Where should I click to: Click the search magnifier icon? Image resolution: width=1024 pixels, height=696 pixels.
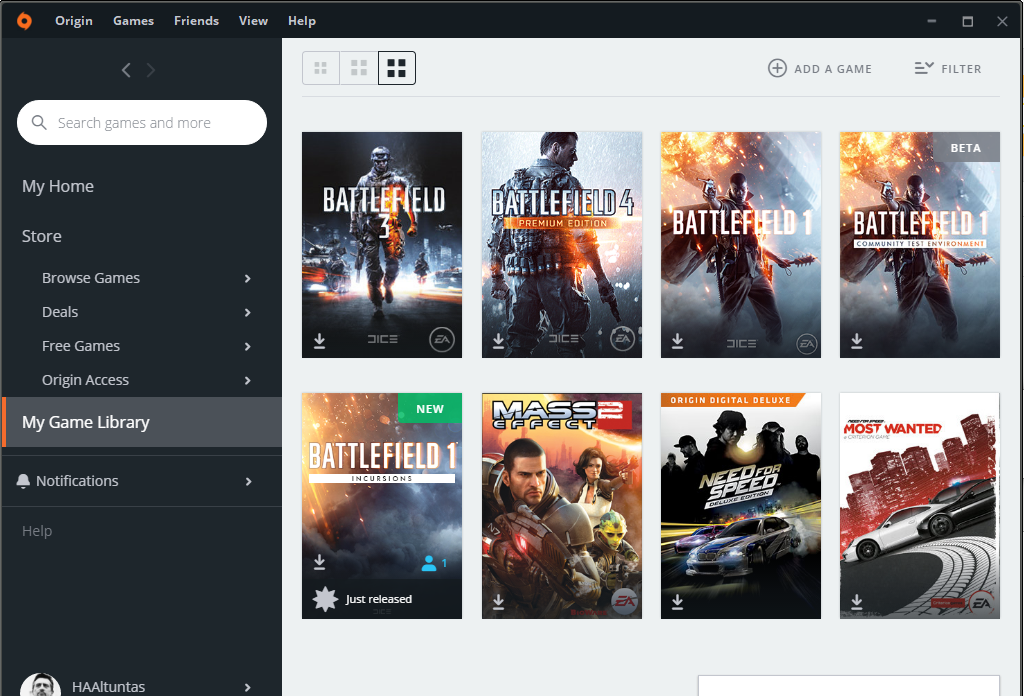click(39, 123)
